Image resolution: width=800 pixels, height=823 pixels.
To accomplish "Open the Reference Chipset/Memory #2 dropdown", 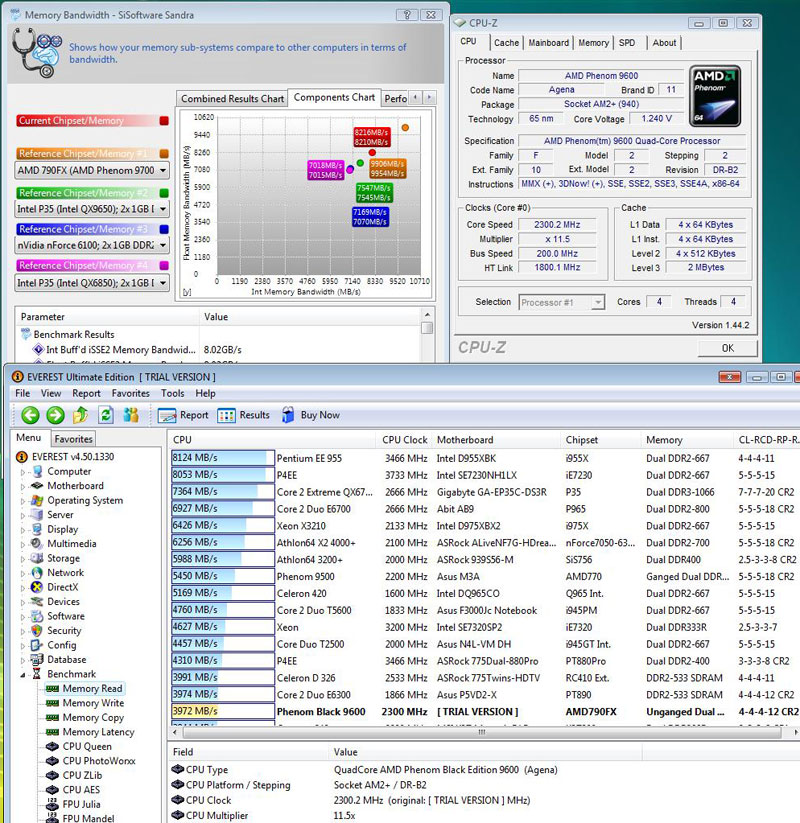I will [x=163, y=209].
